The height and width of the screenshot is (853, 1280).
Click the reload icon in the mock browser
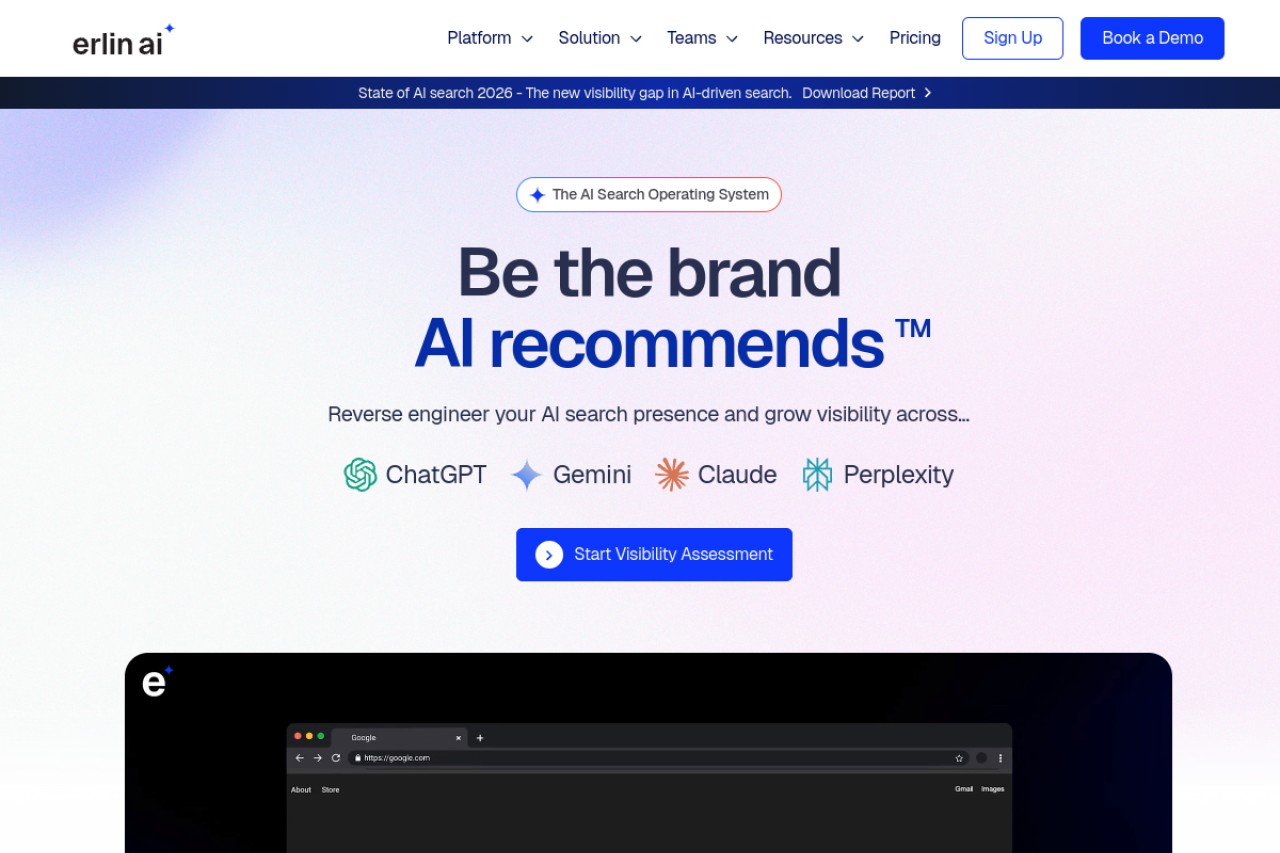336,758
